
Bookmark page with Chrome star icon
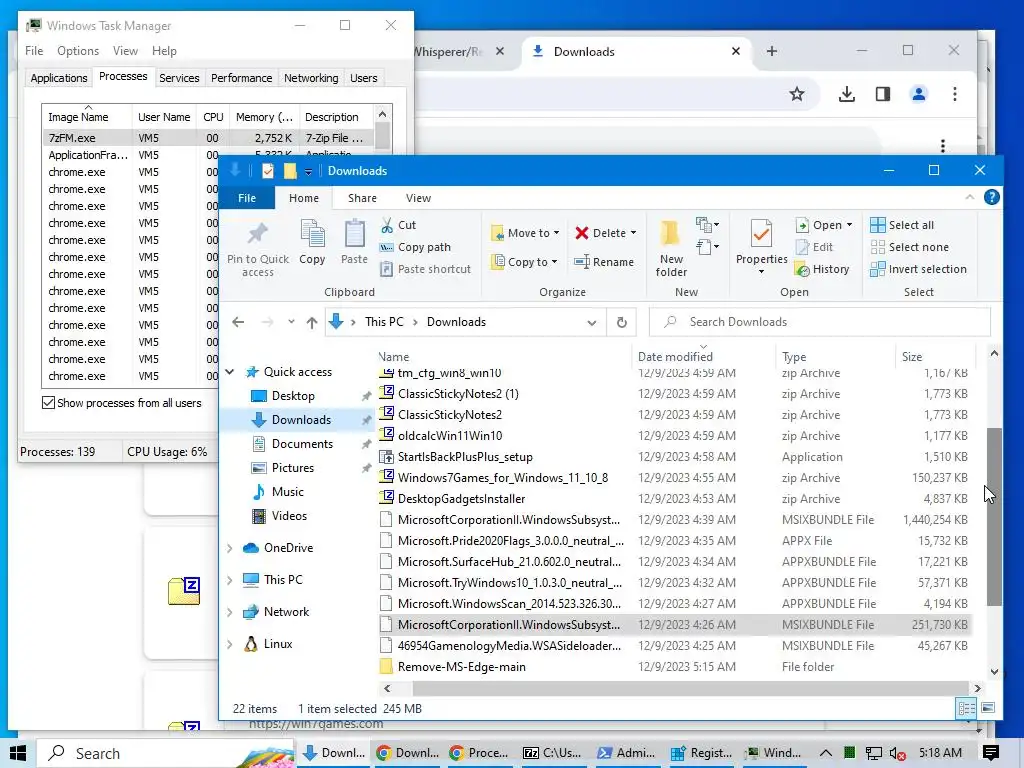797,94
